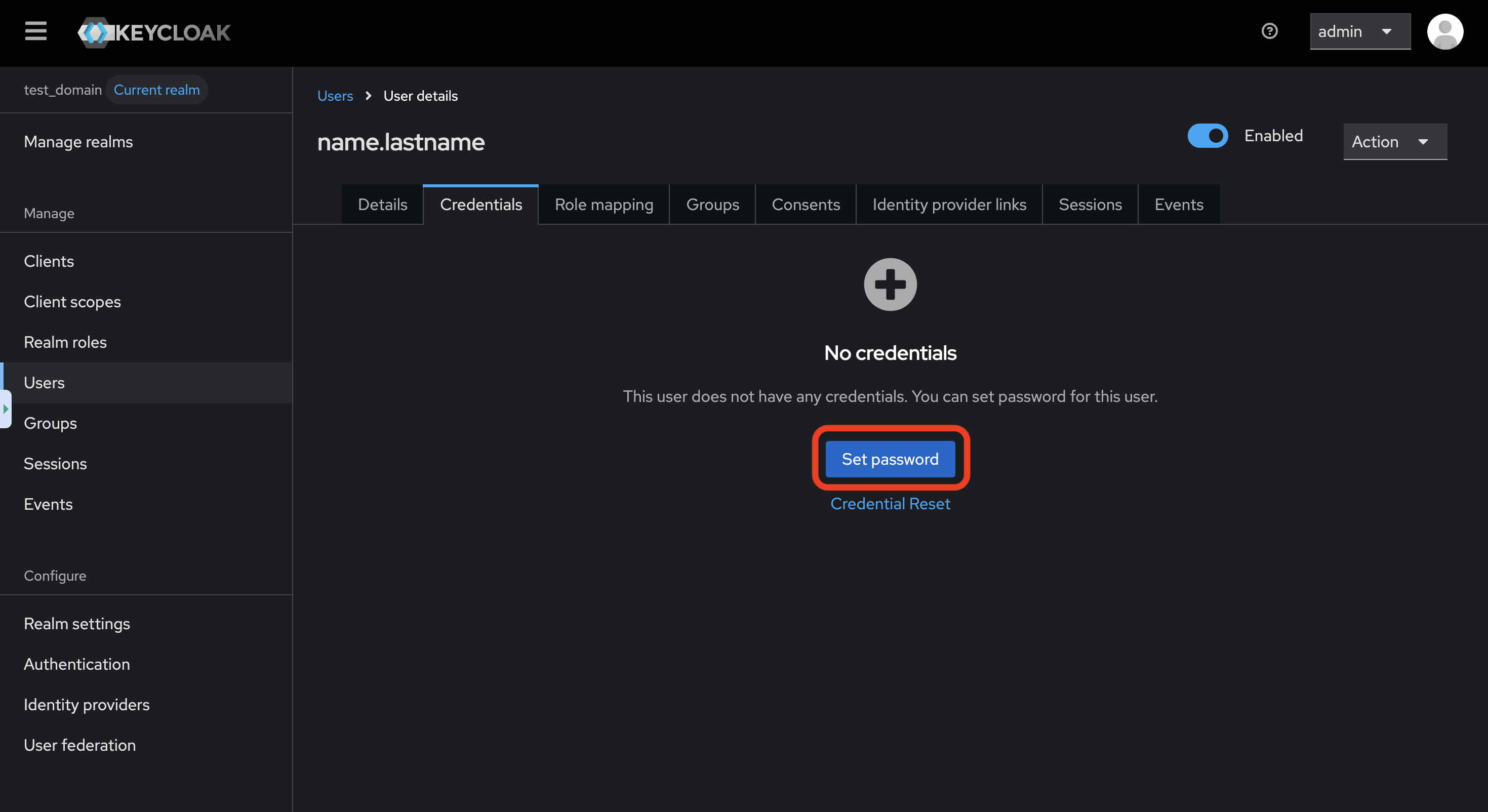
Task: Open the Details tab
Action: (382, 205)
